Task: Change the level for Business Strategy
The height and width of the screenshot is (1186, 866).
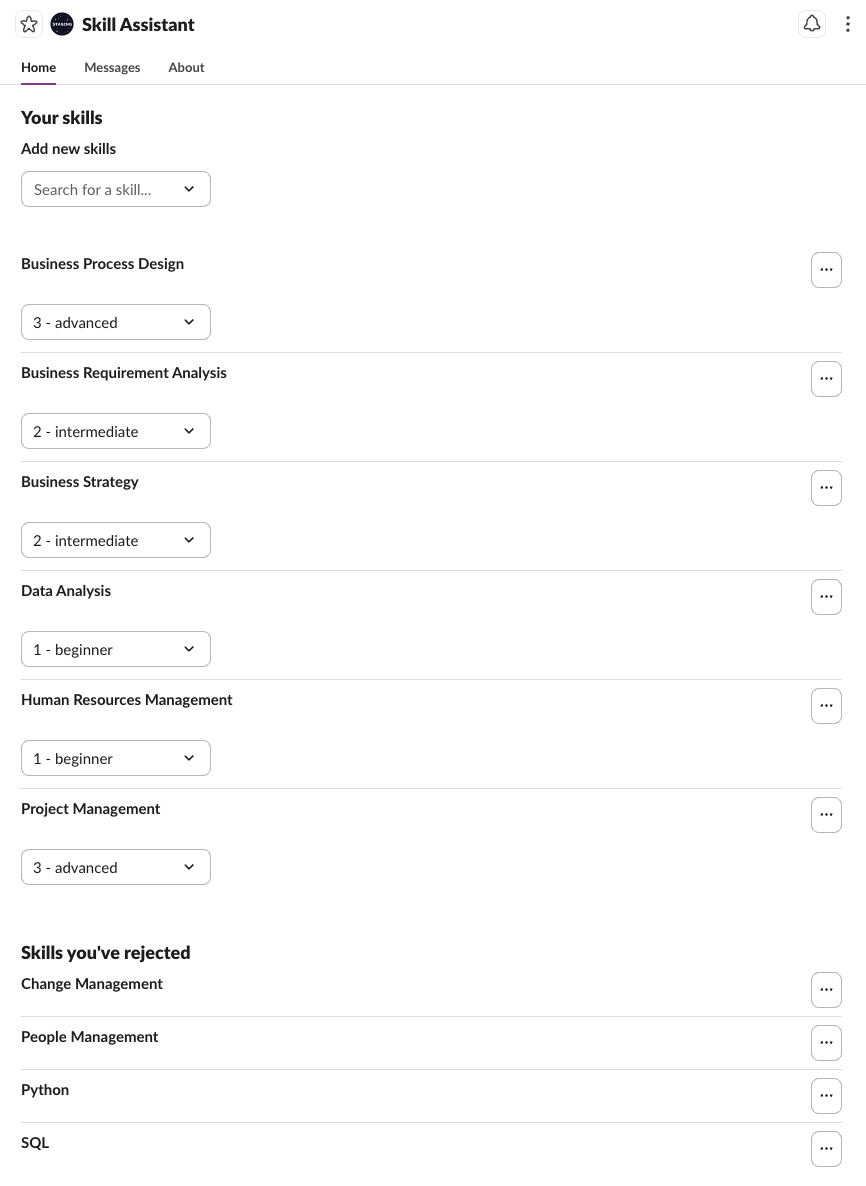Action: 116,540
